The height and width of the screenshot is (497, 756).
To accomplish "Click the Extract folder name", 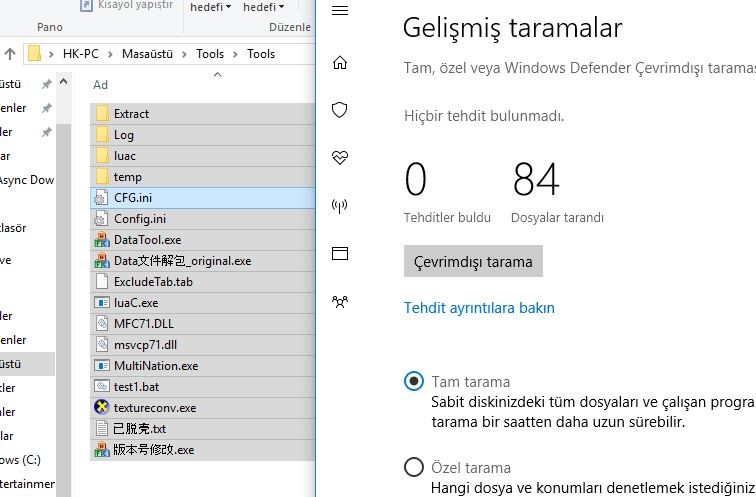I will pyautogui.click(x=131, y=114).
